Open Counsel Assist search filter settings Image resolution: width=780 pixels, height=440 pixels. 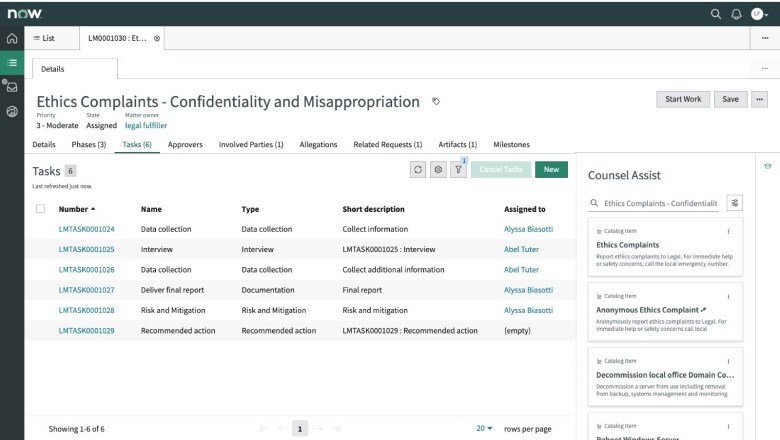(735, 203)
